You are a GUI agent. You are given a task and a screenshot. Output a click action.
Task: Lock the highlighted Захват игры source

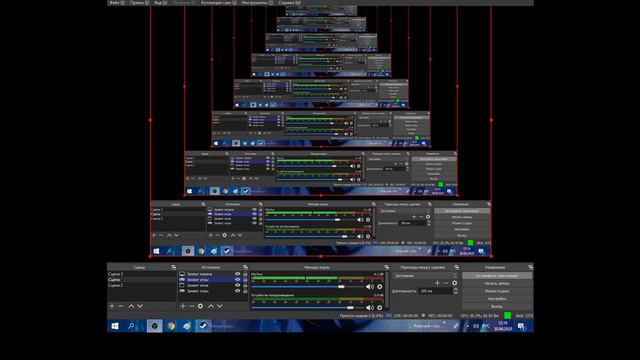click(x=245, y=280)
